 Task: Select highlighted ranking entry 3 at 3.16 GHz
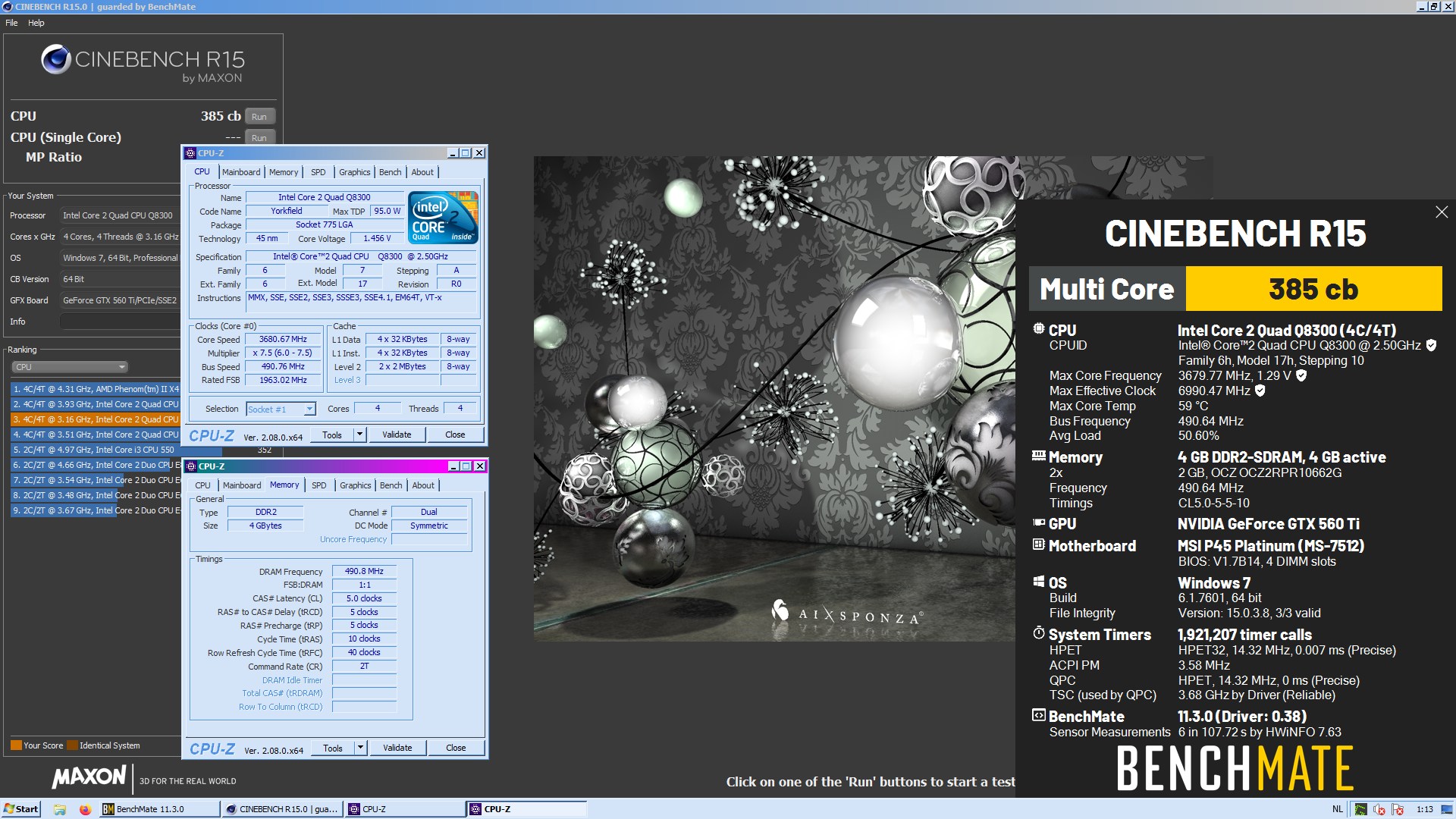point(96,419)
